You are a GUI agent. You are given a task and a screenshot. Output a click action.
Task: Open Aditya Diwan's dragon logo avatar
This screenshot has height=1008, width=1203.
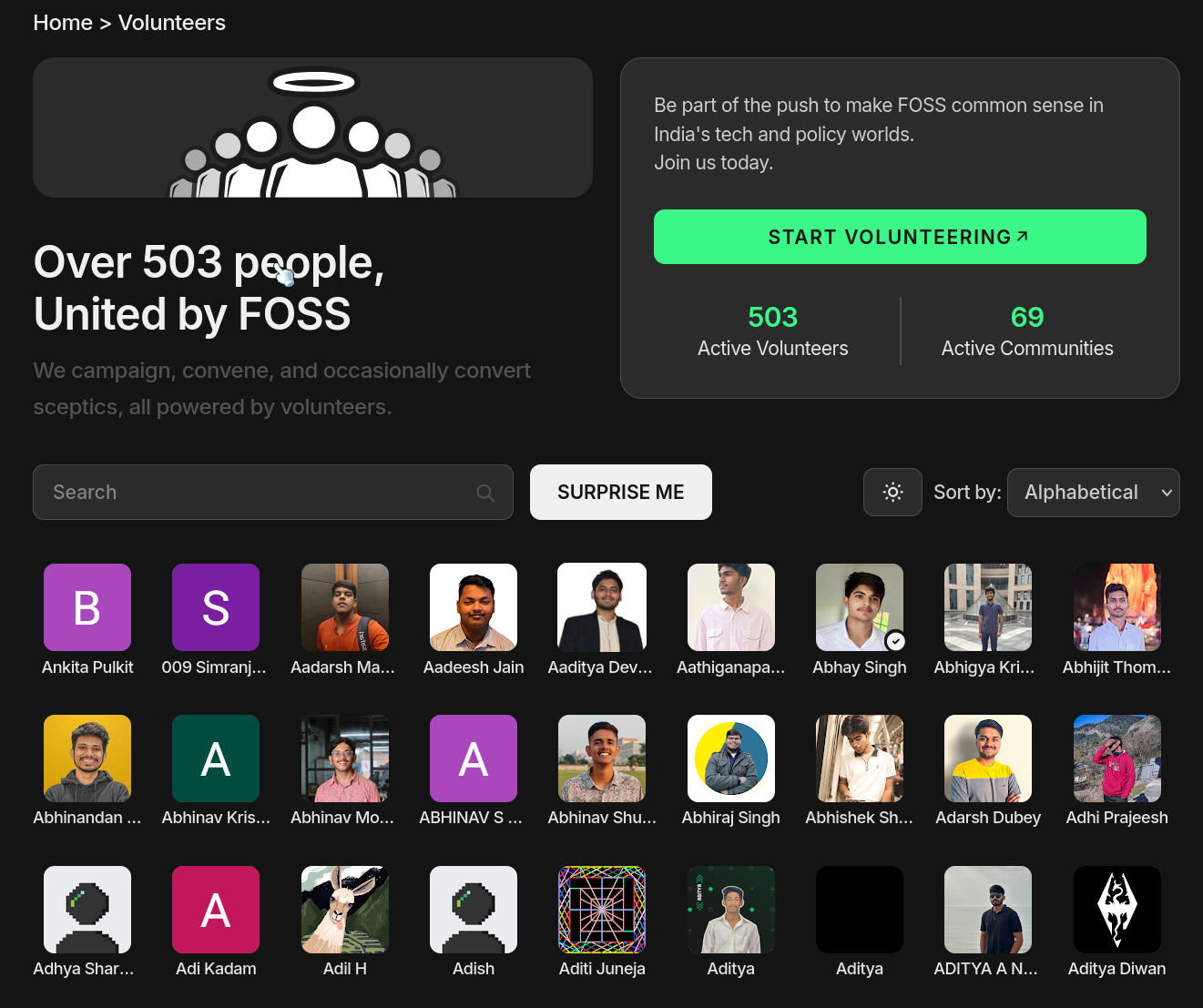coord(1116,910)
